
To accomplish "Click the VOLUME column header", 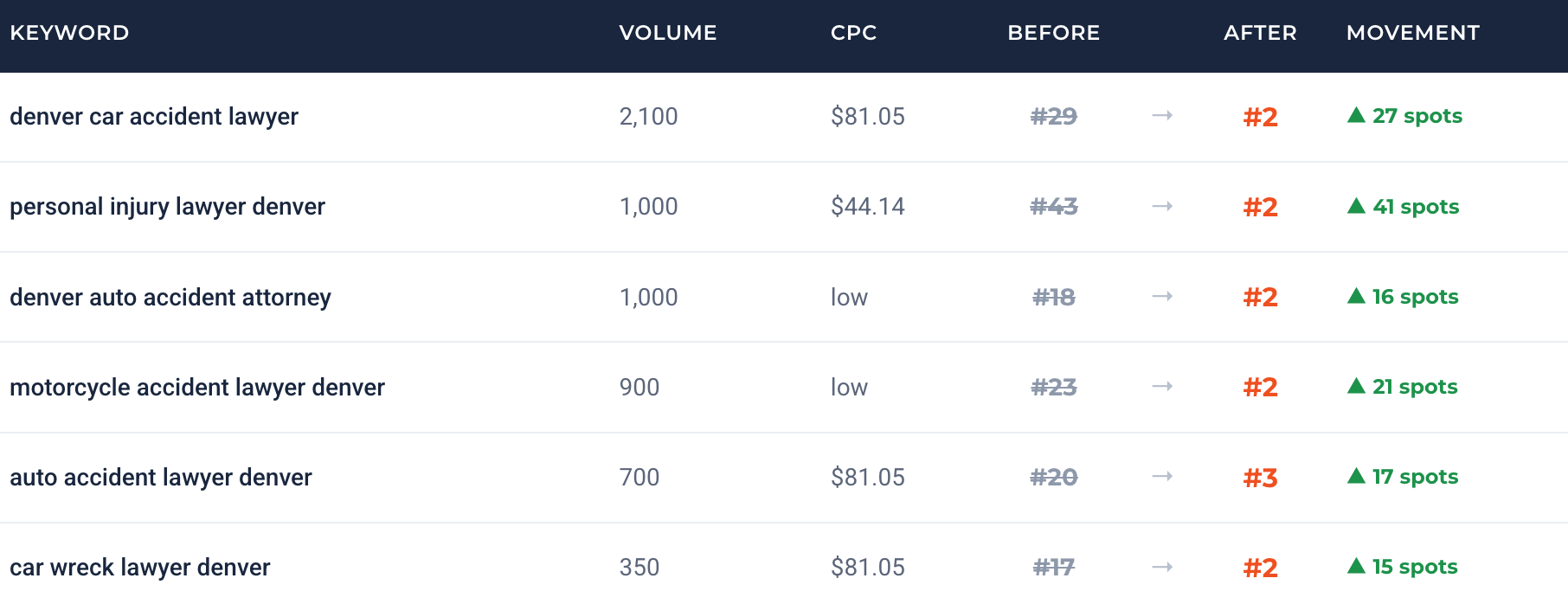I will [668, 33].
